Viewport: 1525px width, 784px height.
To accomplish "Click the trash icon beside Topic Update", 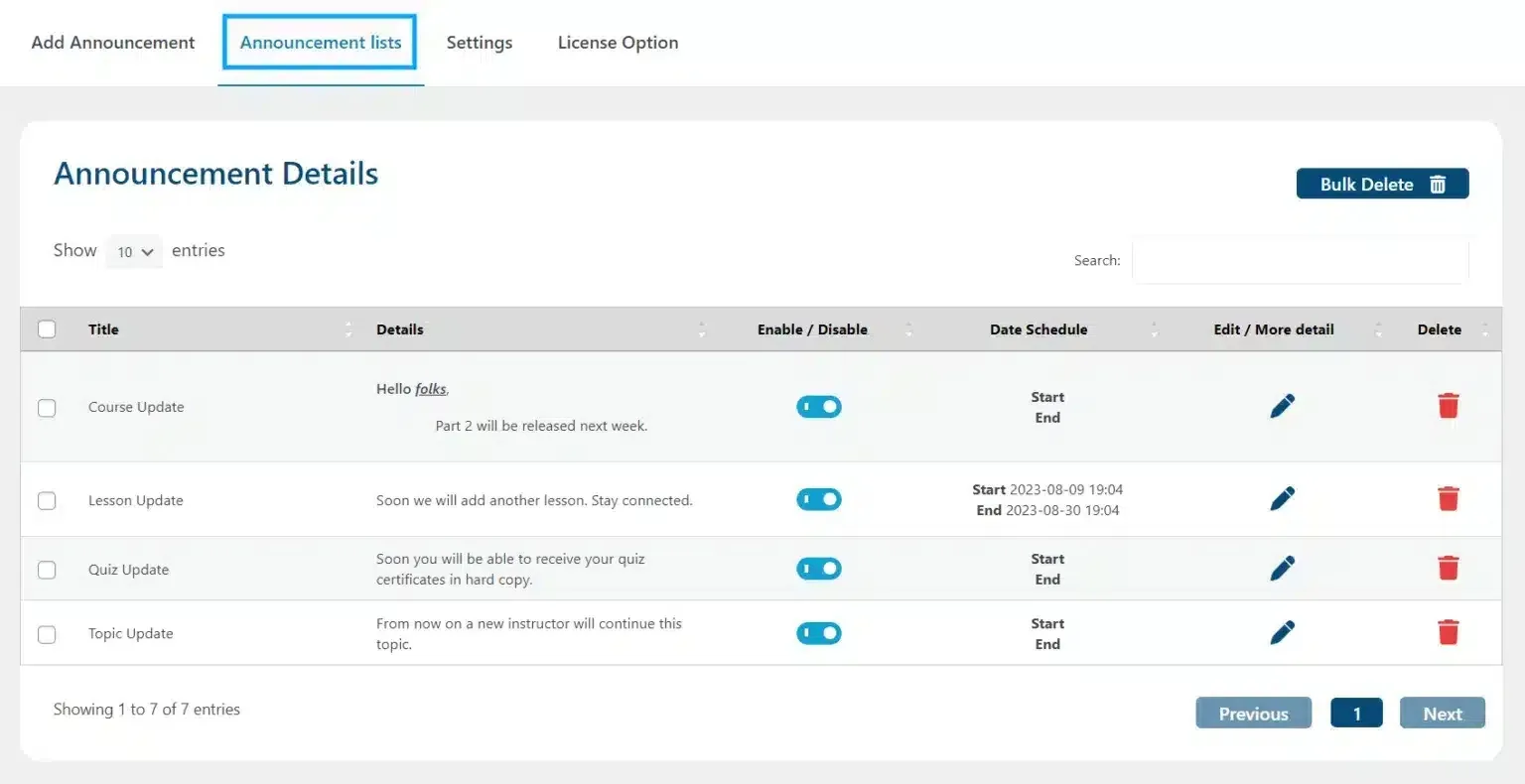I will tap(1449, 632).
